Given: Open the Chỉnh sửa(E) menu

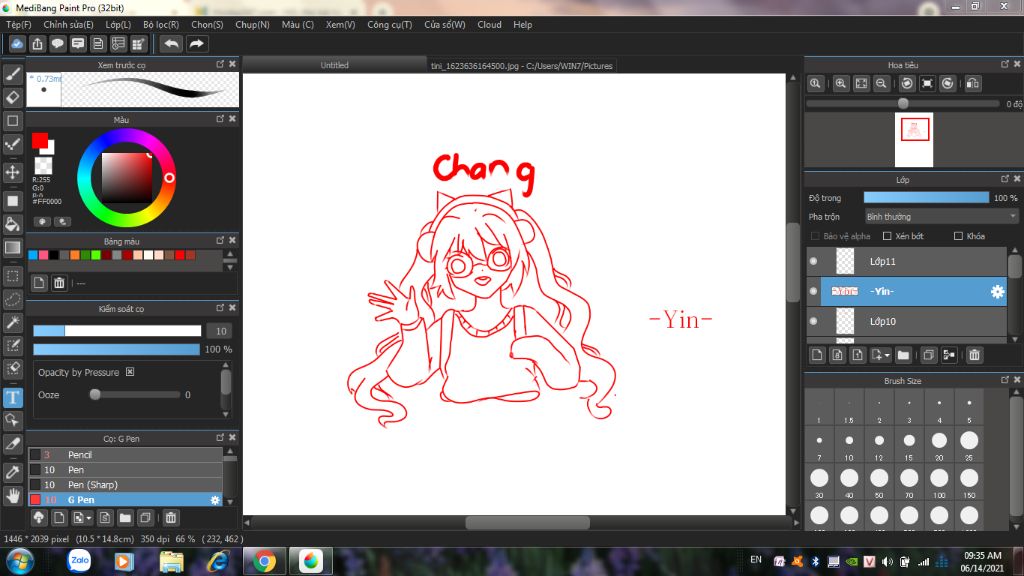Looking at the screenshot, I should 69,25.
